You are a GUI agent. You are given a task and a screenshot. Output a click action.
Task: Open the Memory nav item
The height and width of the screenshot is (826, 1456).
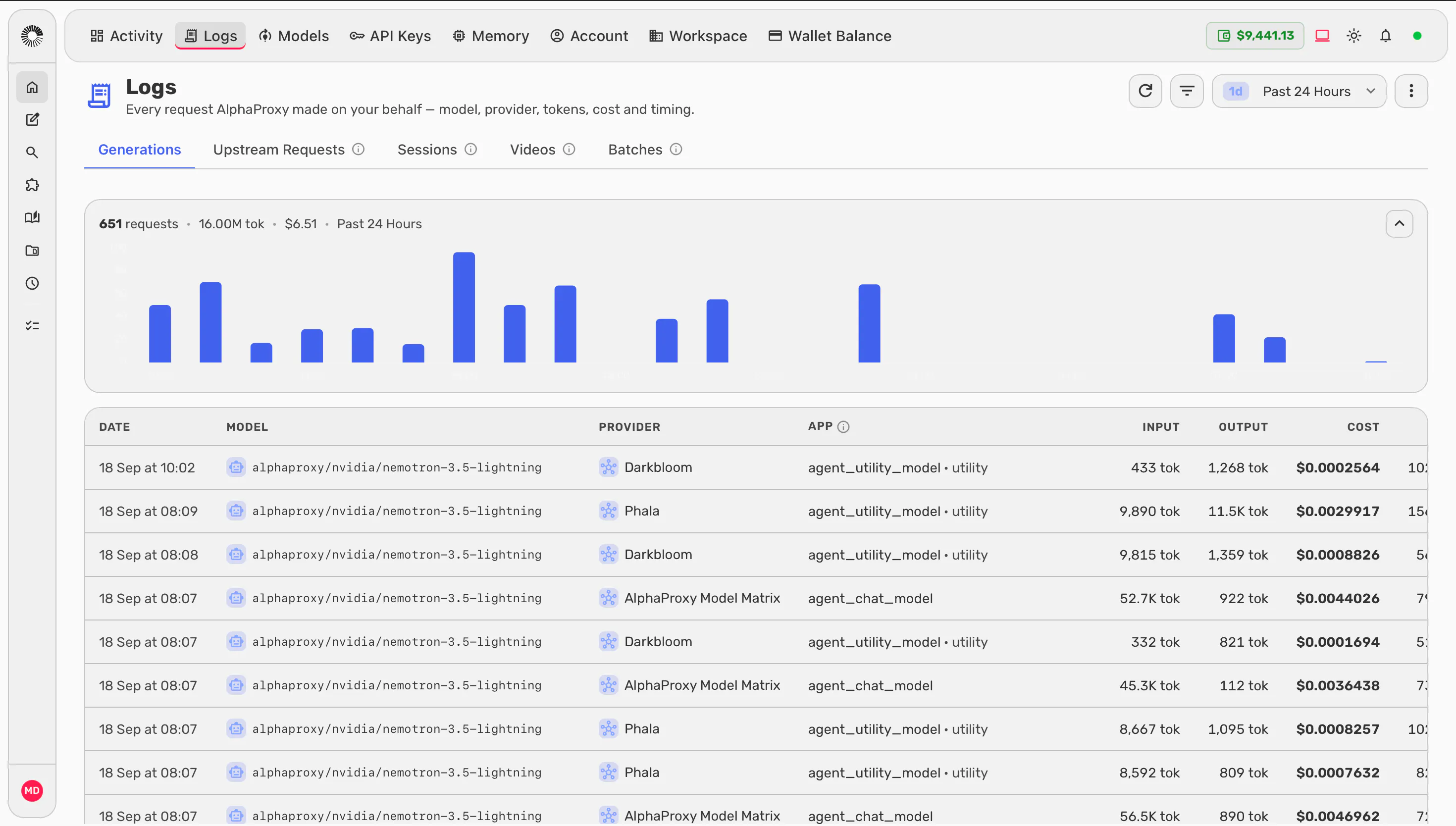[x=491, y=36]
